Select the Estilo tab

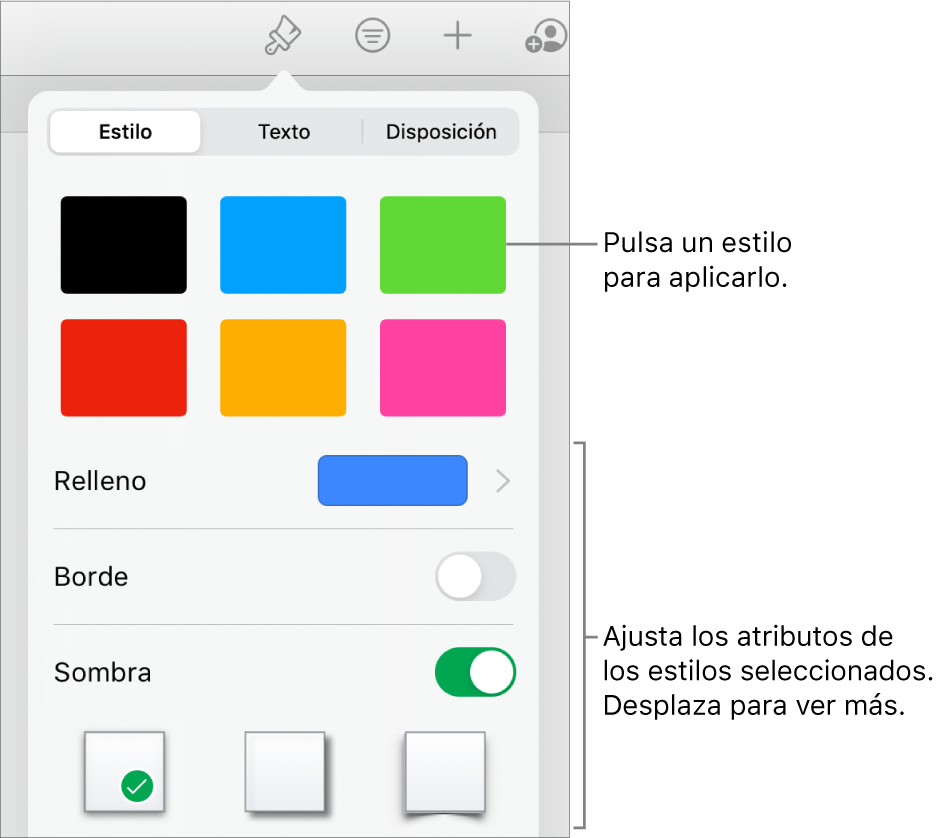(x=124, y=131)
